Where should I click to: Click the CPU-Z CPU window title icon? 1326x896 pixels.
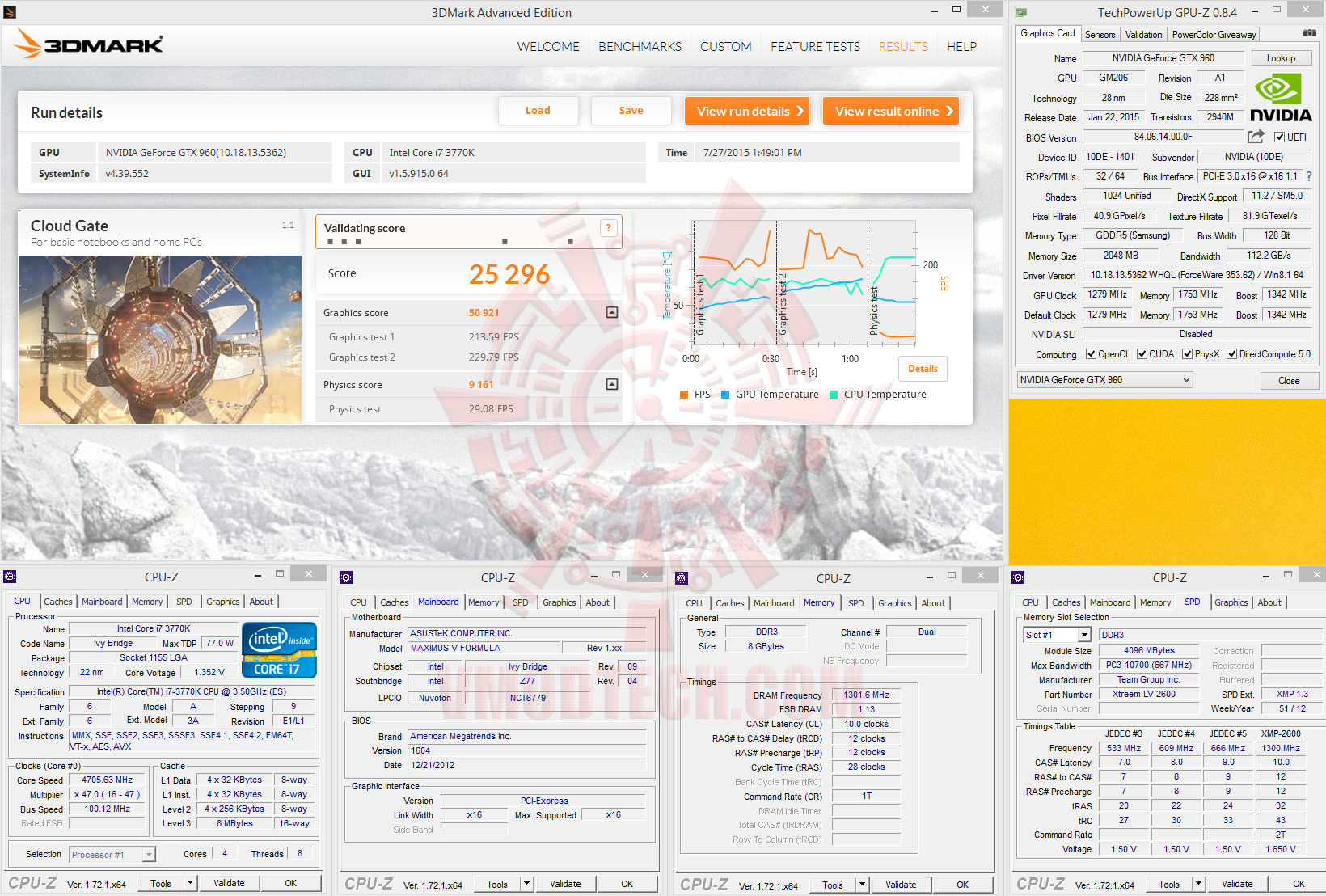10,577
